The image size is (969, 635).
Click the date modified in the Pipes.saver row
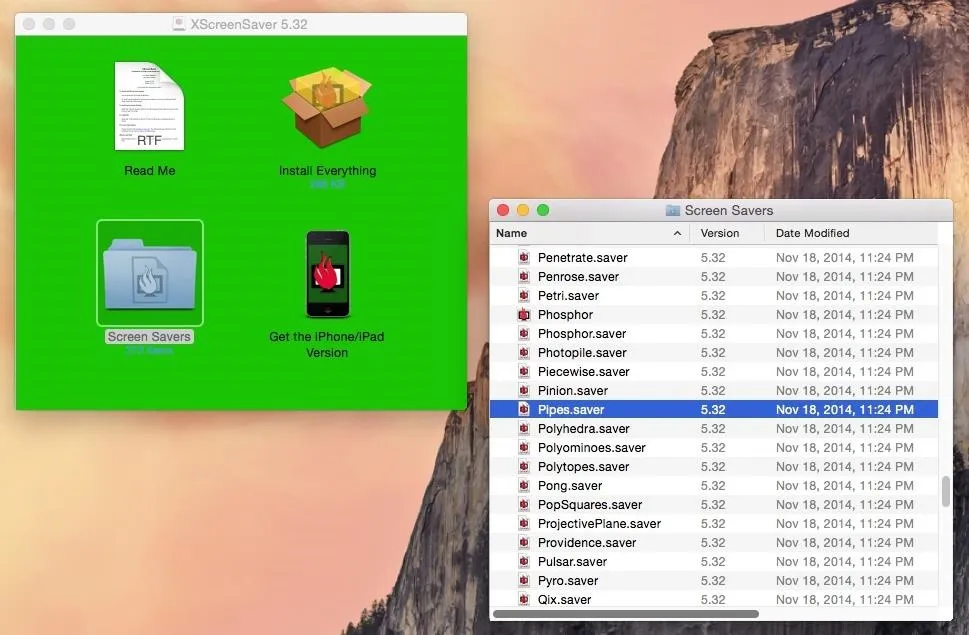[x=845, y=410]
